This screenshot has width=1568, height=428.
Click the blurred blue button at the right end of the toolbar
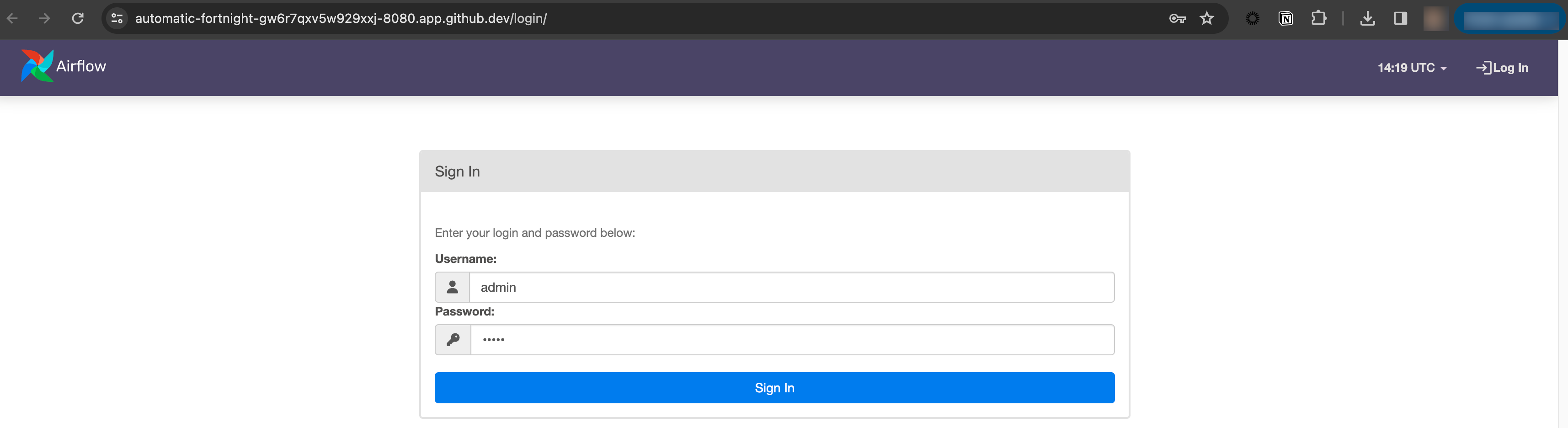pos(1510,19)
